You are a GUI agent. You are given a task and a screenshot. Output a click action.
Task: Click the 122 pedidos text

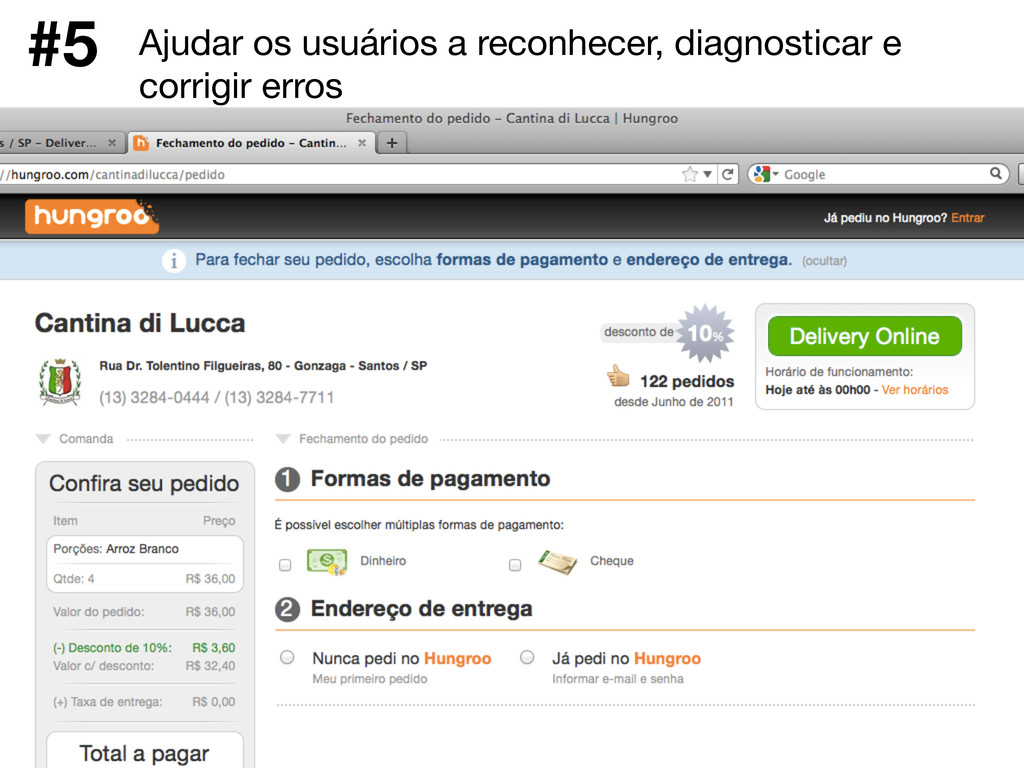point(687,381)
